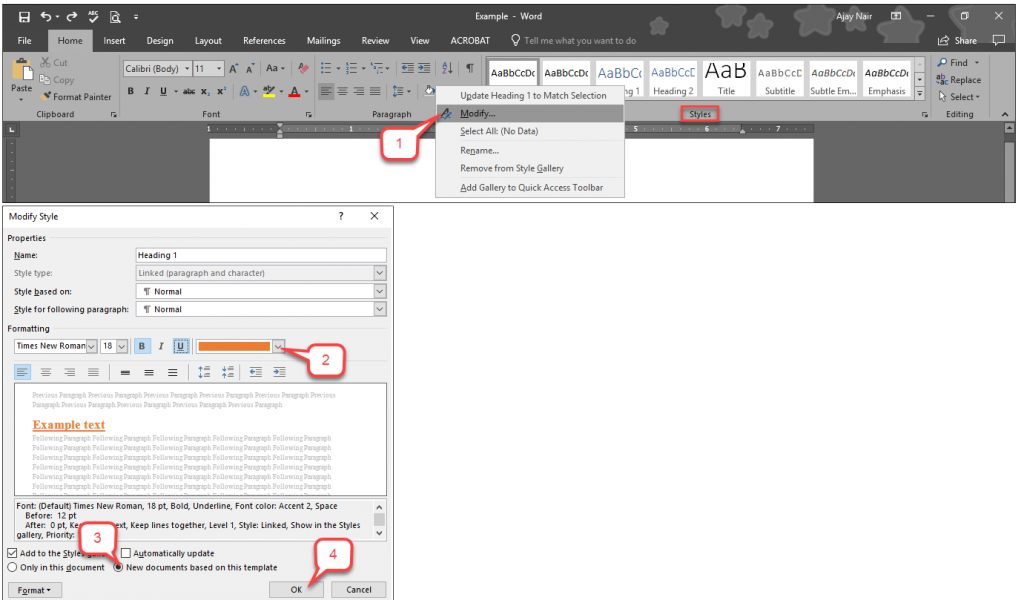The image size is (1024, 600).
Task: Apply the Text Highlight Color
Action: click(x=270, y=91)
